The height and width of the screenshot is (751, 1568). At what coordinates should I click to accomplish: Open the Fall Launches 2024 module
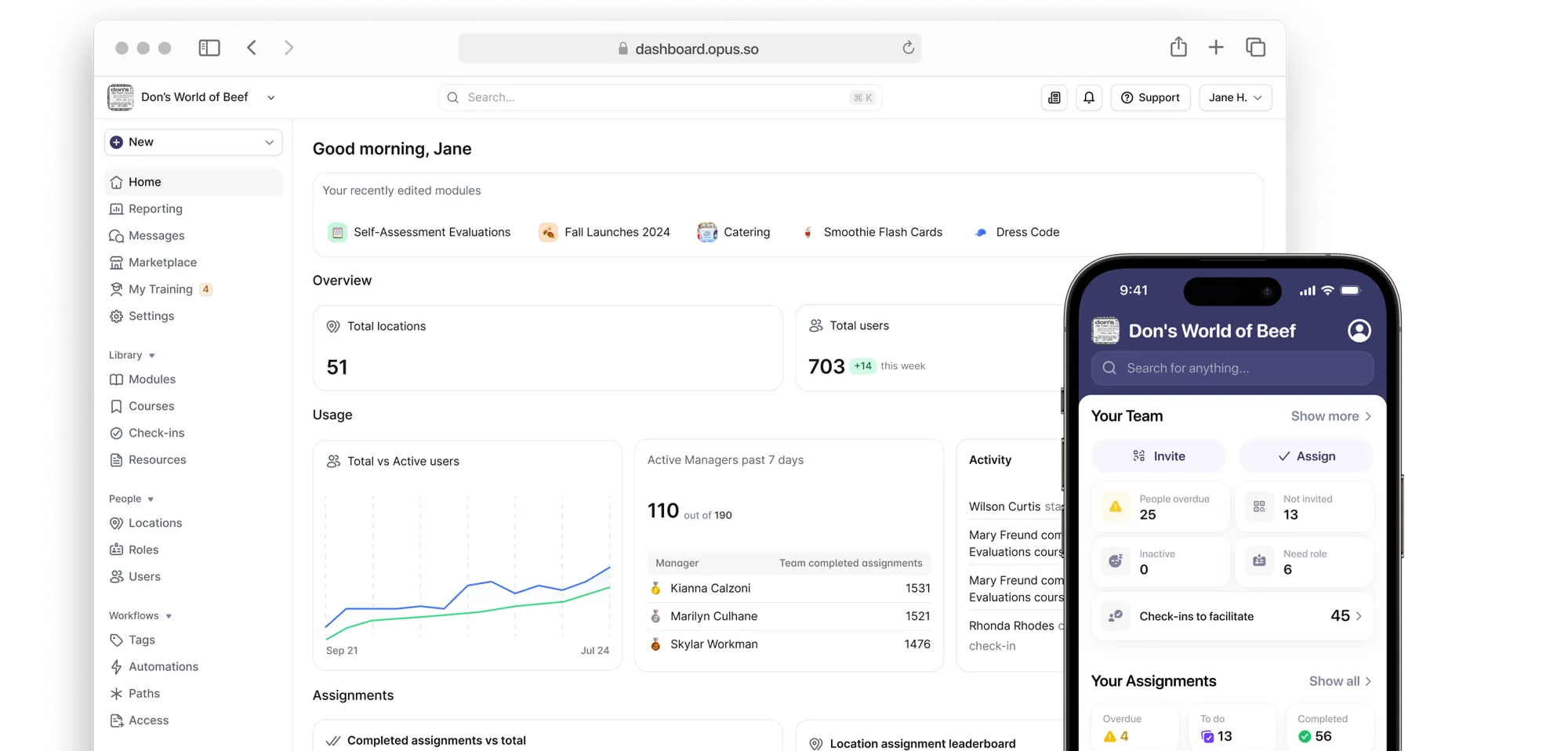[x=604, y=232]
